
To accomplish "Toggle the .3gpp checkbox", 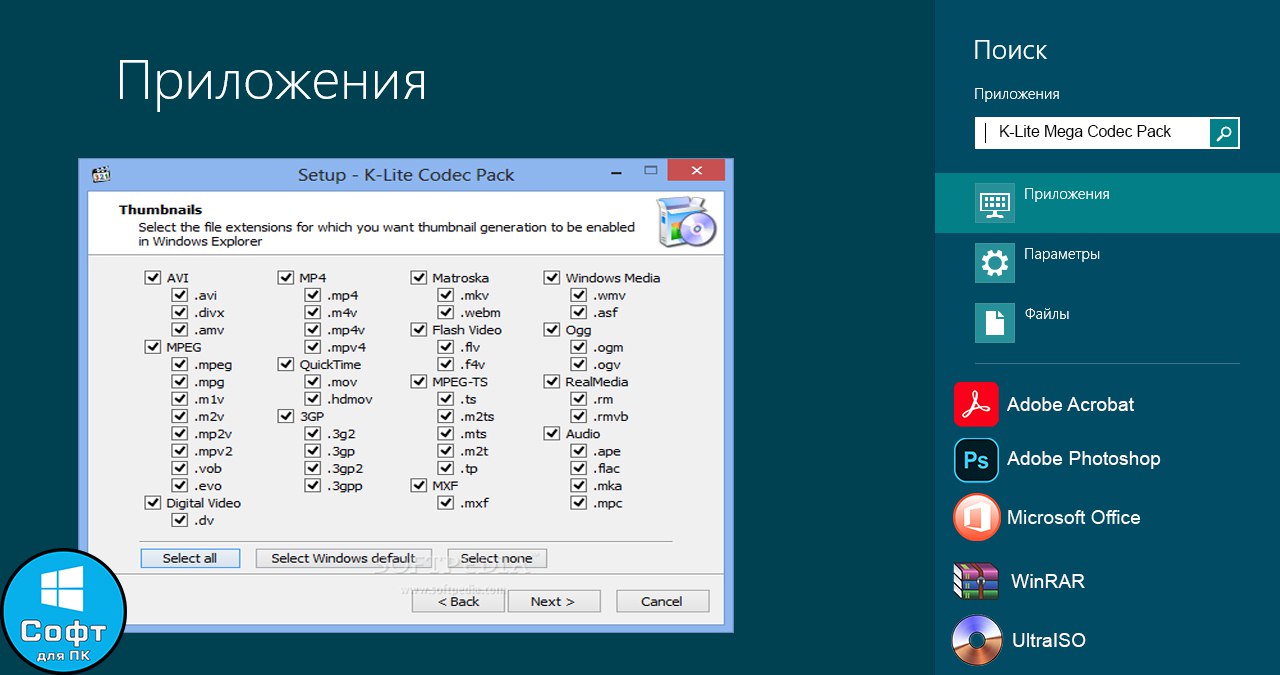I will pos(312,485).
